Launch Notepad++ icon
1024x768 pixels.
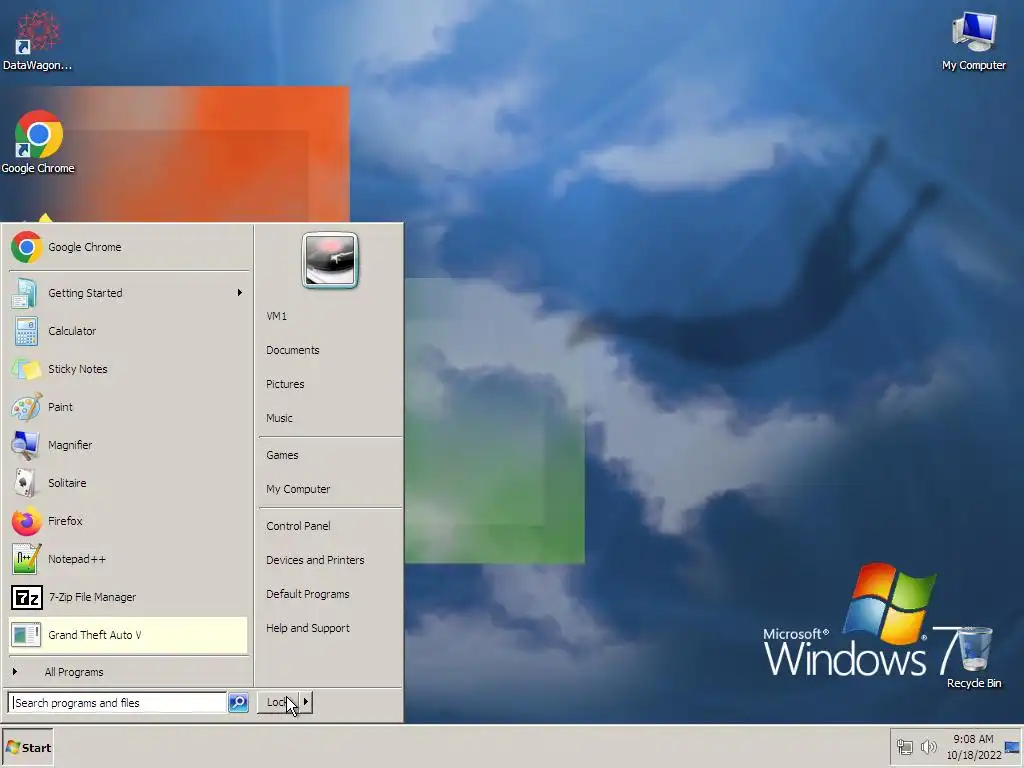[x=26, y=559]
